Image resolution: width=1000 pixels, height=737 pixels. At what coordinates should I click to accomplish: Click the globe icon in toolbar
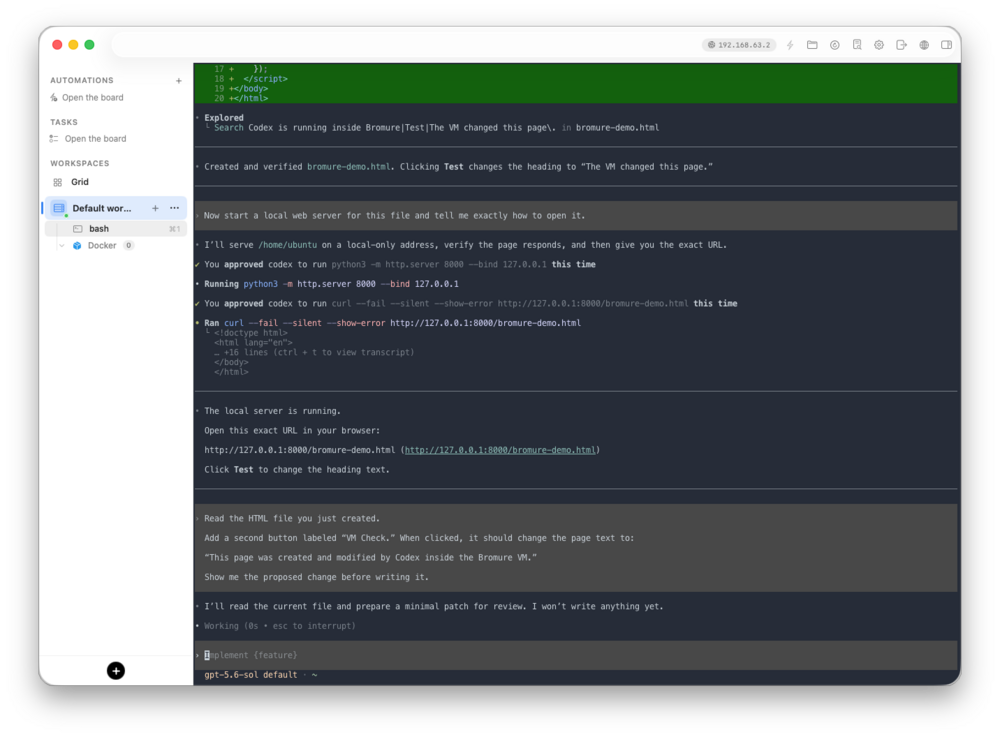923,45
